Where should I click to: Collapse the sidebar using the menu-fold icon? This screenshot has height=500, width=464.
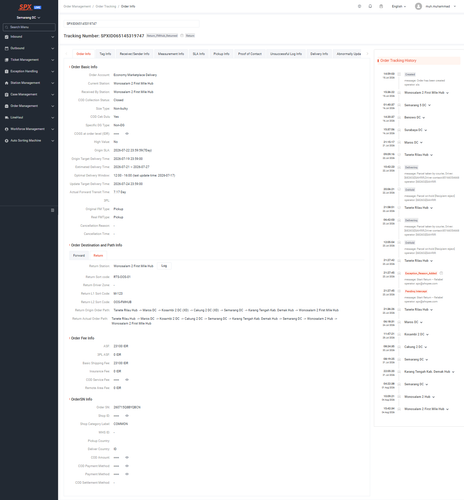(x=52, y=210)
